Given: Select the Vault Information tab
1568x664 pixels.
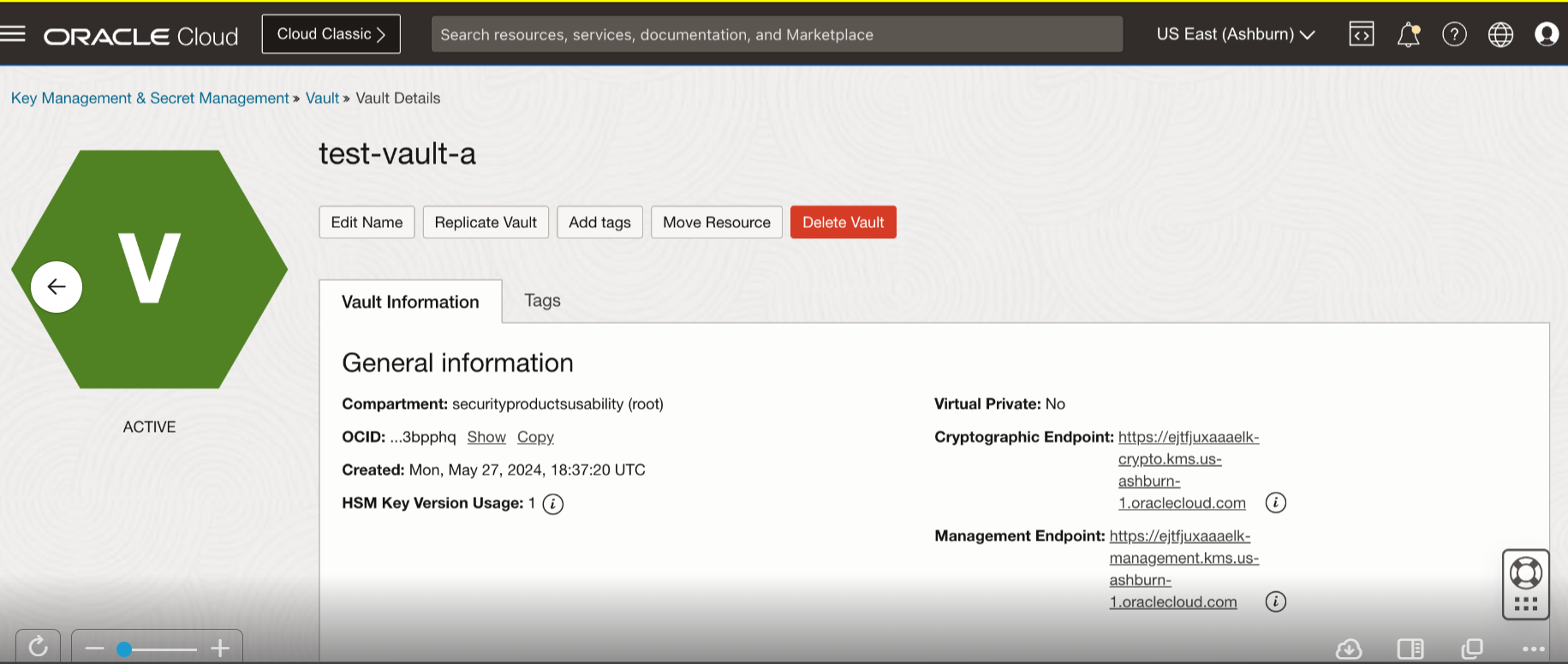Looking at the screenshot, I should (x=410, y=302).
